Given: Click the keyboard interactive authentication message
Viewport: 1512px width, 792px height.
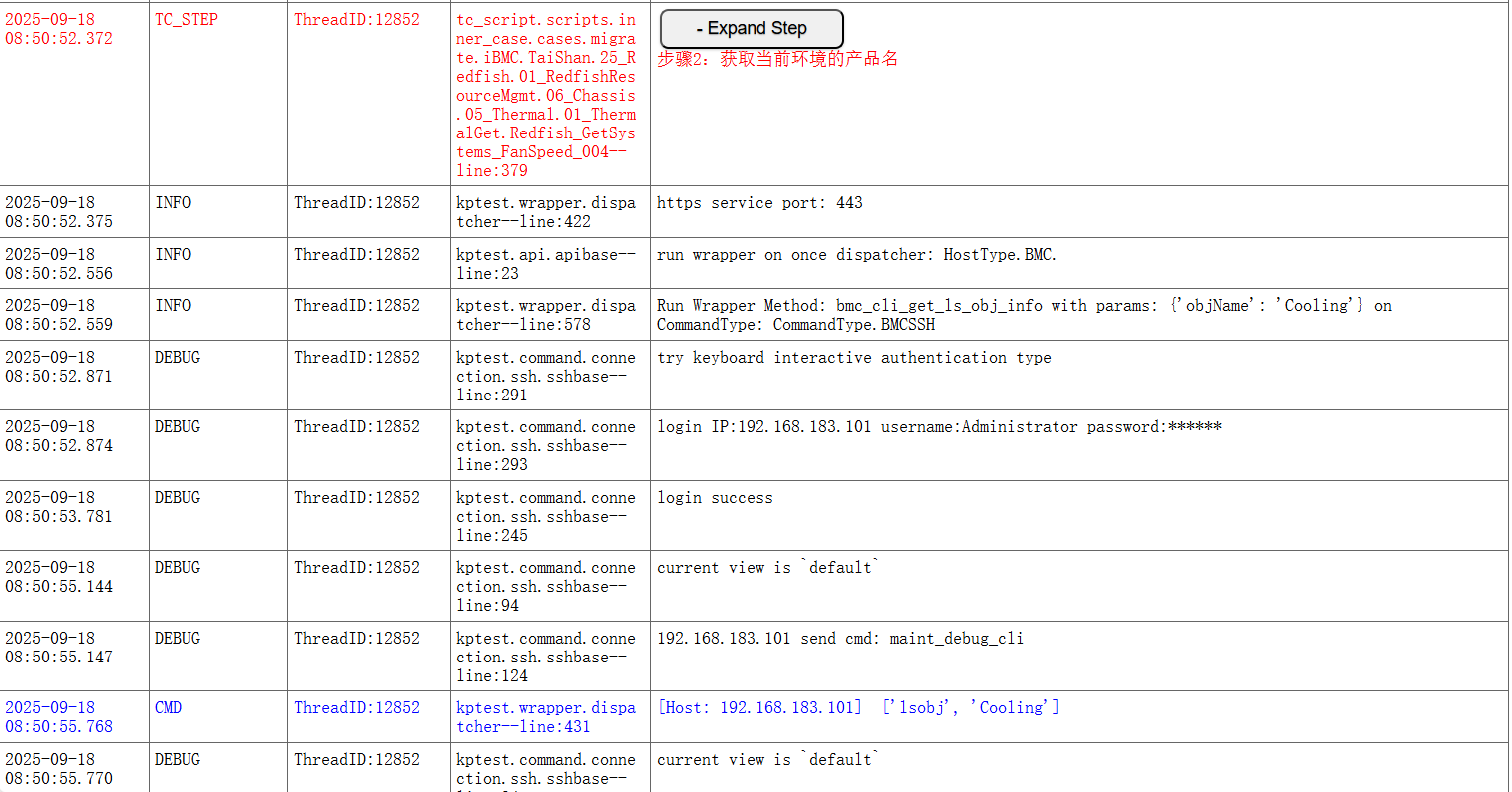Looking at the screenshot, I should pyautogui.click(x=853, y=358).
